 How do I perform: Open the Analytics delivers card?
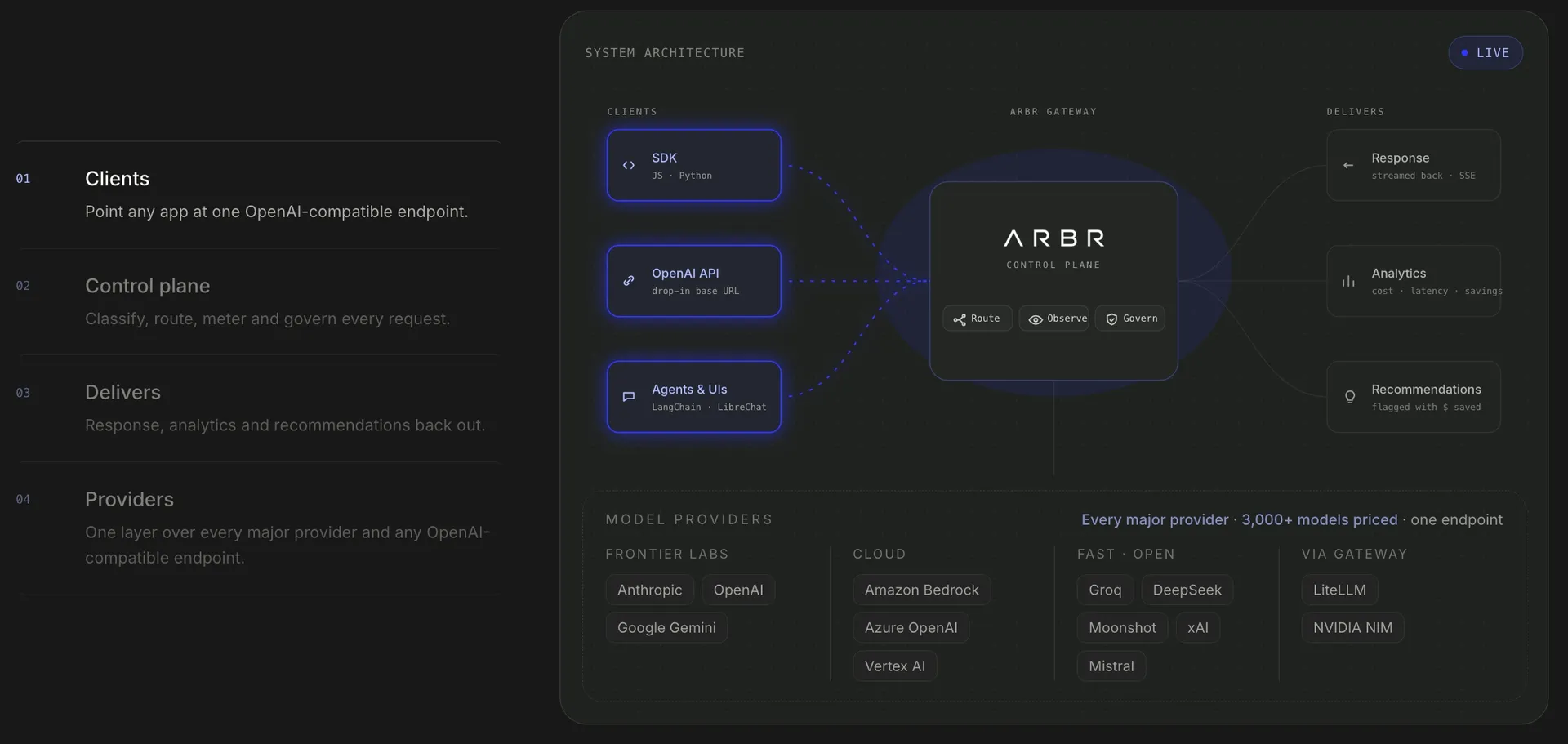click(x=1414, y=281)
